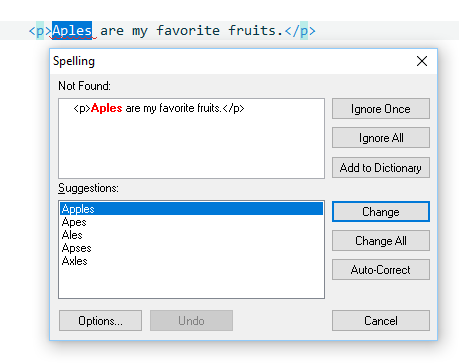The width and height of the screenshot is (459, 363).
Task: Click the Ignore Once button
Action: pos(381,109)
